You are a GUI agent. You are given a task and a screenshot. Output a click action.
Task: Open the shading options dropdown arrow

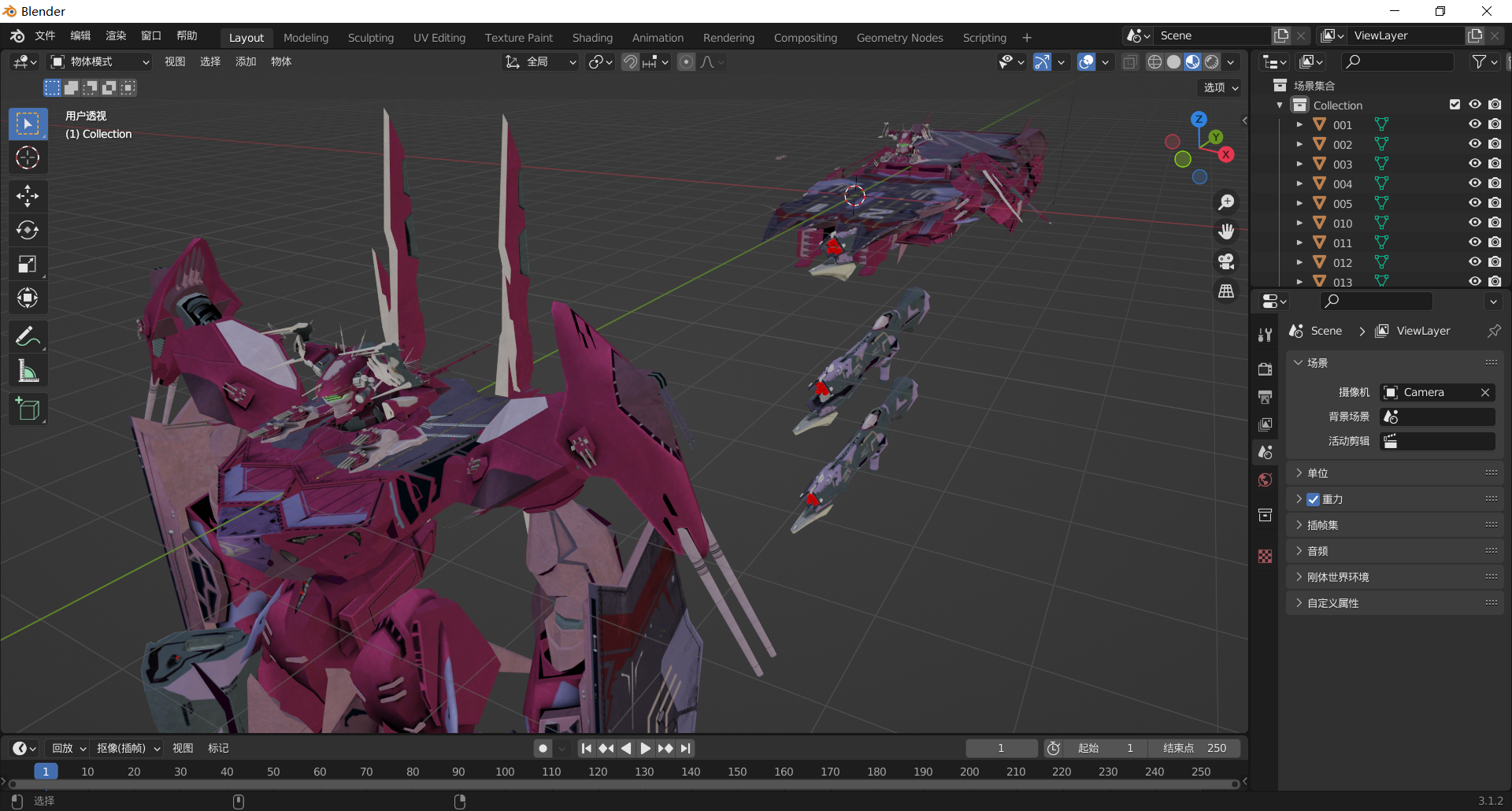tap(1231, 61)
